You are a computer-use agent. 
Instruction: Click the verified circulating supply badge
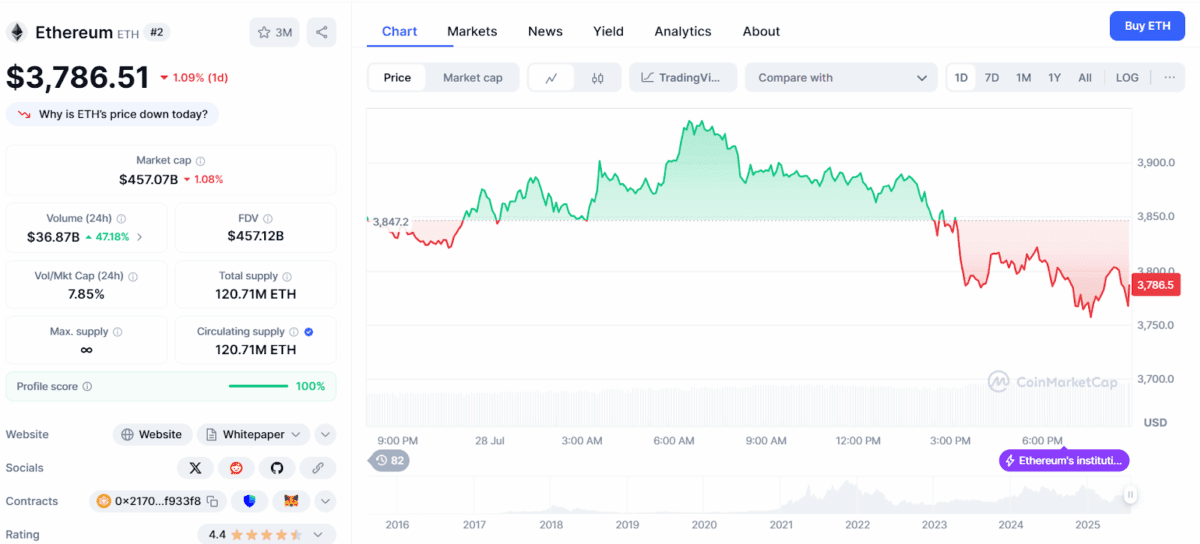pos(309,332)
